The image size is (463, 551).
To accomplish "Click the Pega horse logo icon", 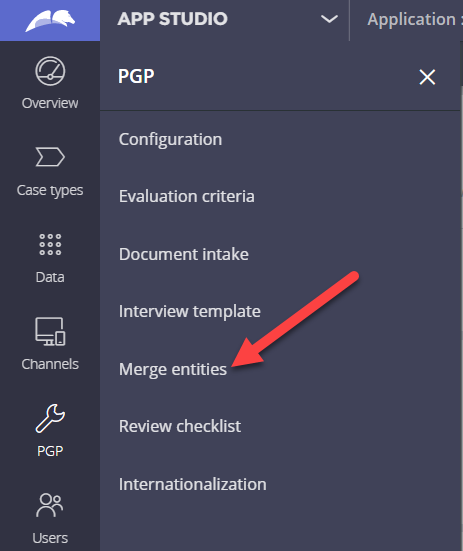I will click(50, 20).
